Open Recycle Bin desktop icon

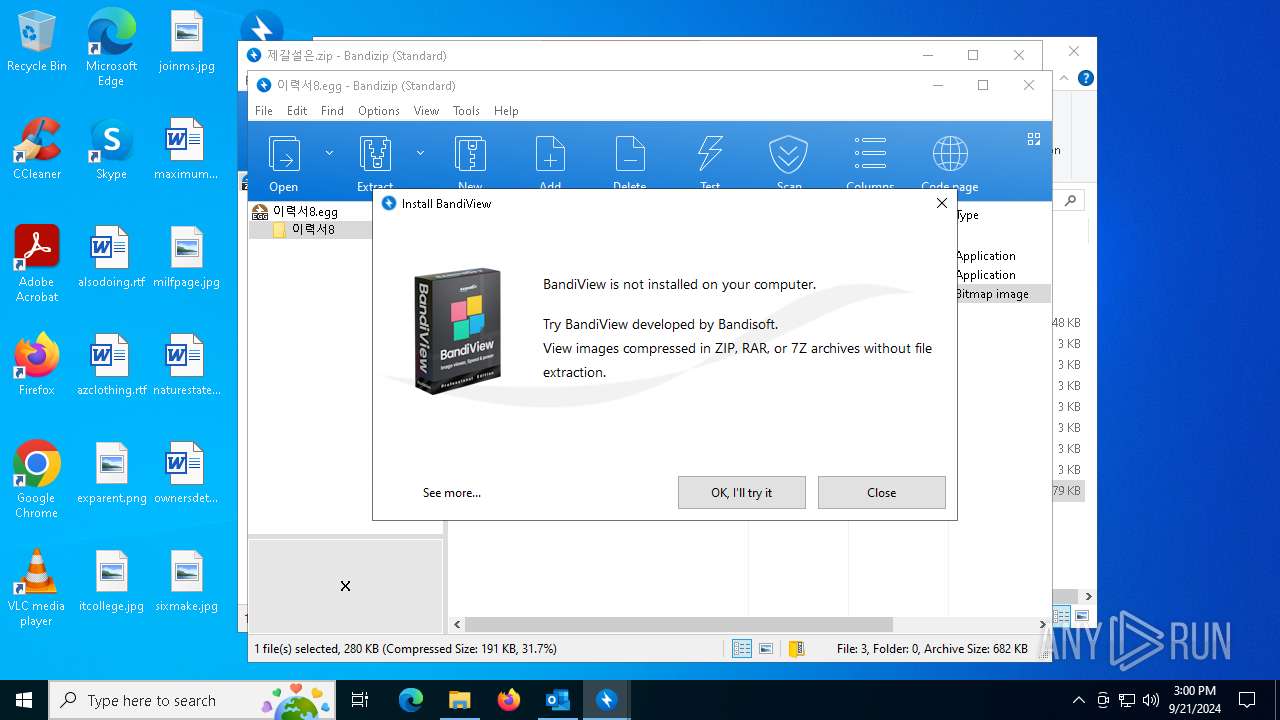[x=37, y=42]
